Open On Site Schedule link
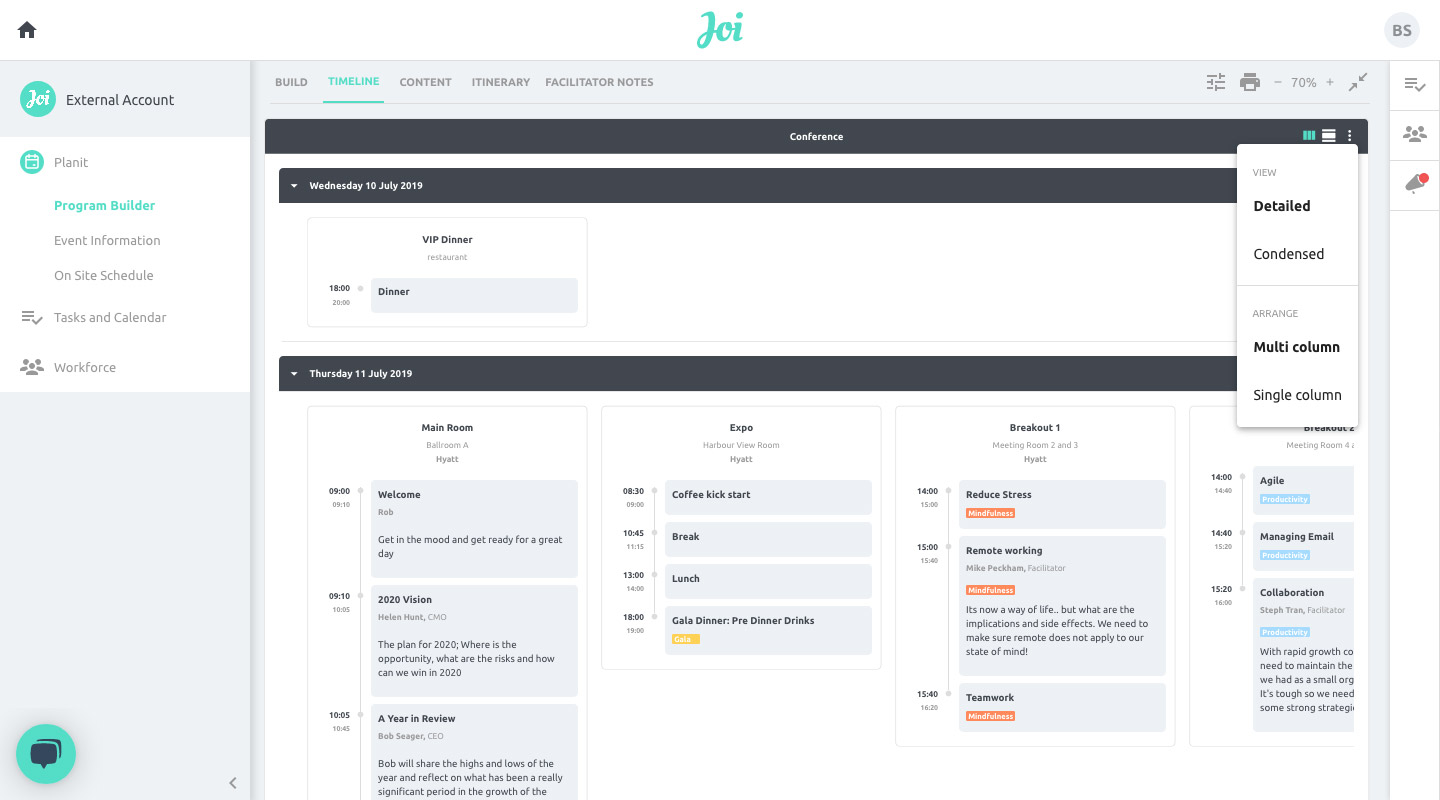 coord(104,275)
